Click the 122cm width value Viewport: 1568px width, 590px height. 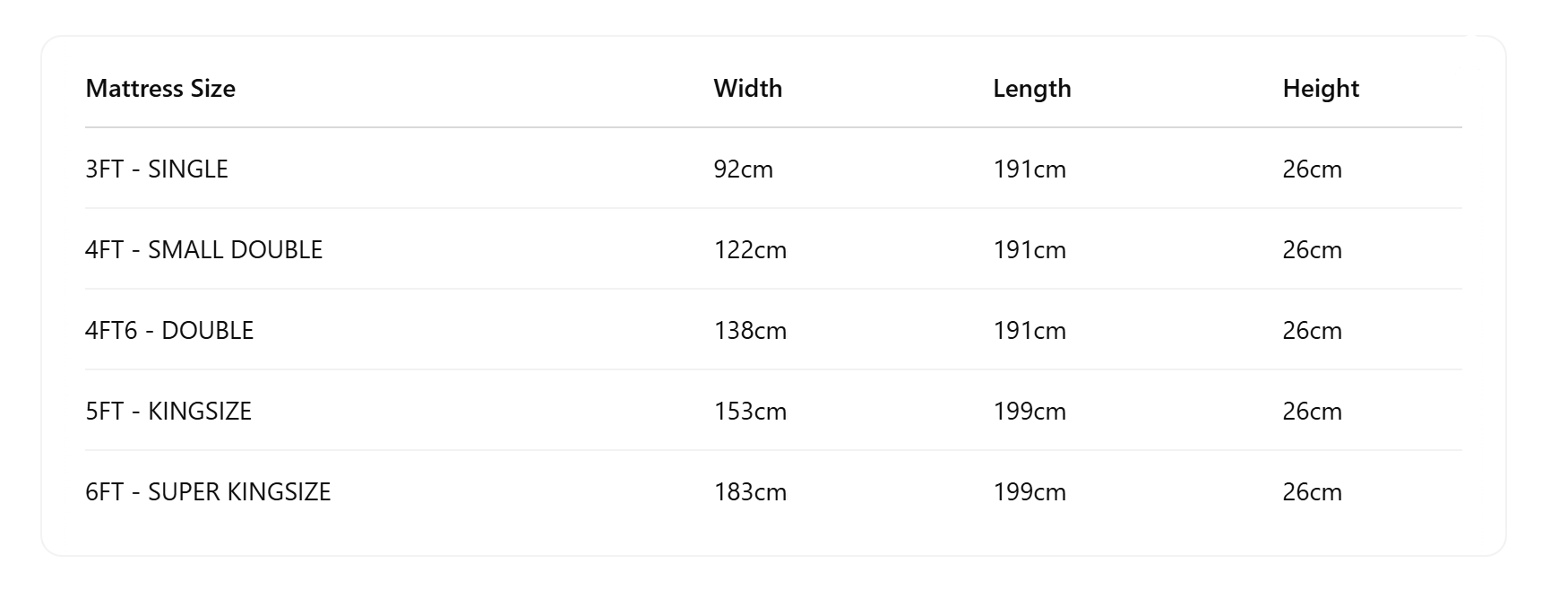750,249
